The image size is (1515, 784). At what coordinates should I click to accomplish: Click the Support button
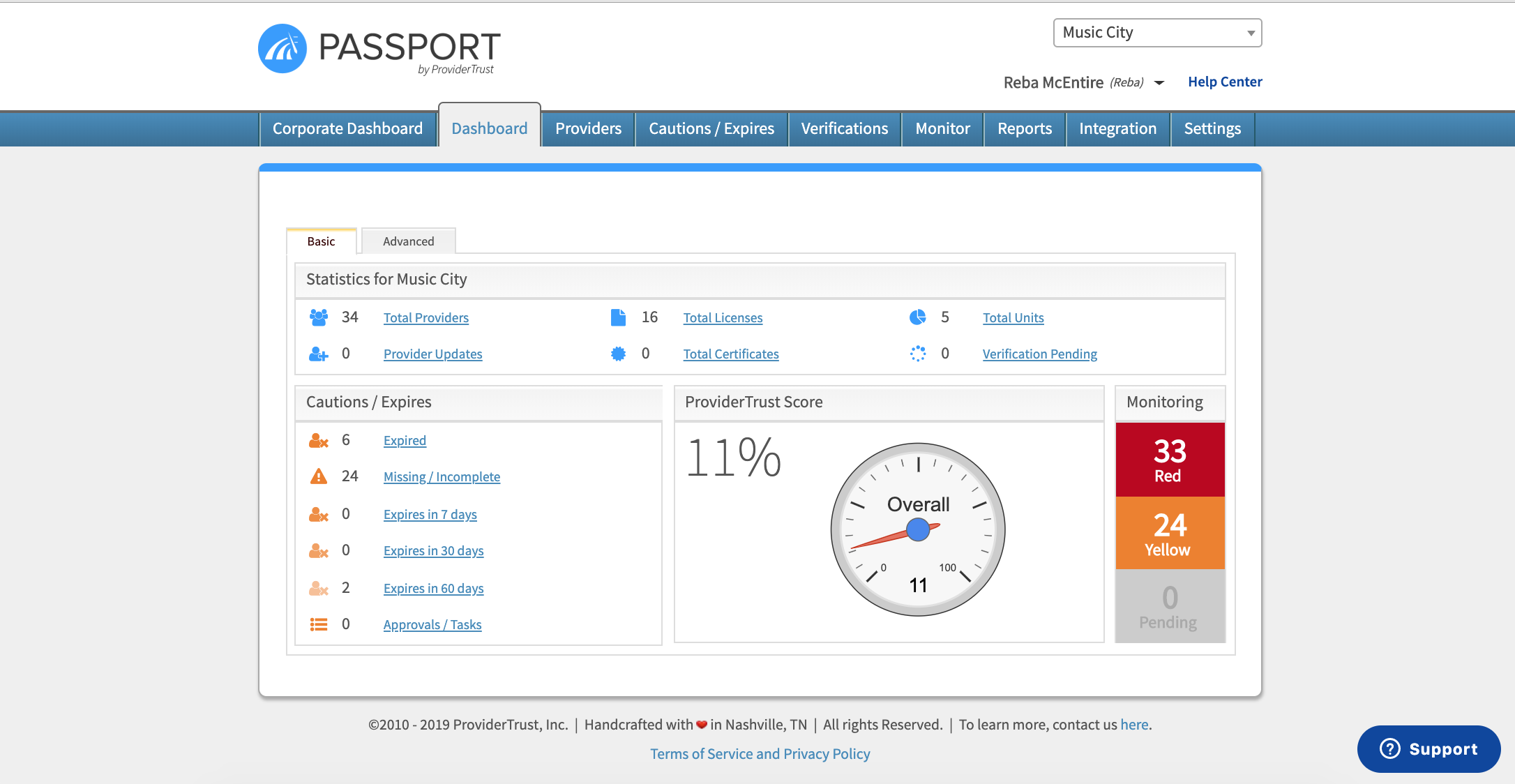click(1429, 748)
